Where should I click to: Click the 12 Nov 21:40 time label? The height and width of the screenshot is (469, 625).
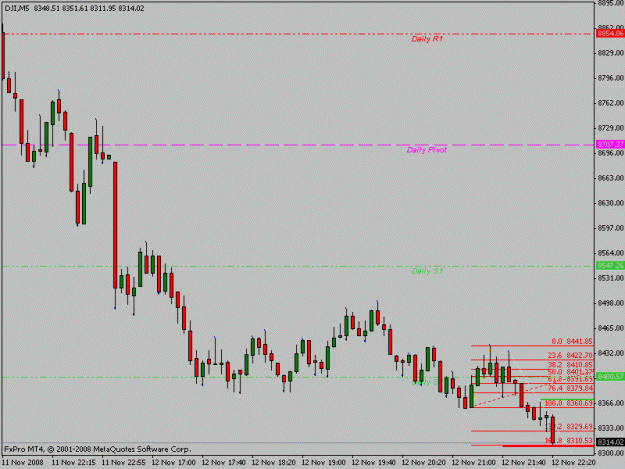click(523, 463)
